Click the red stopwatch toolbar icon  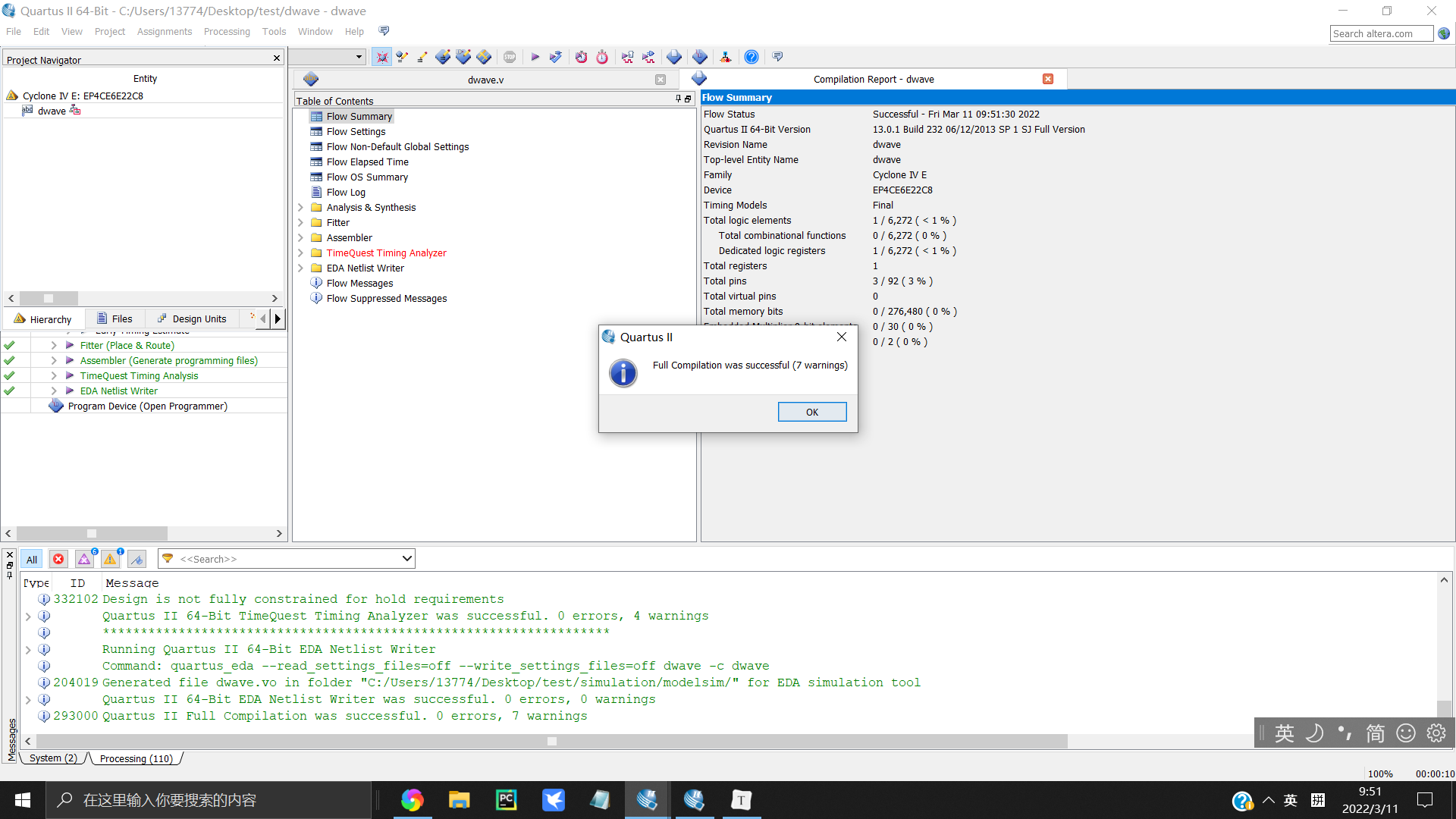[602, 57]
